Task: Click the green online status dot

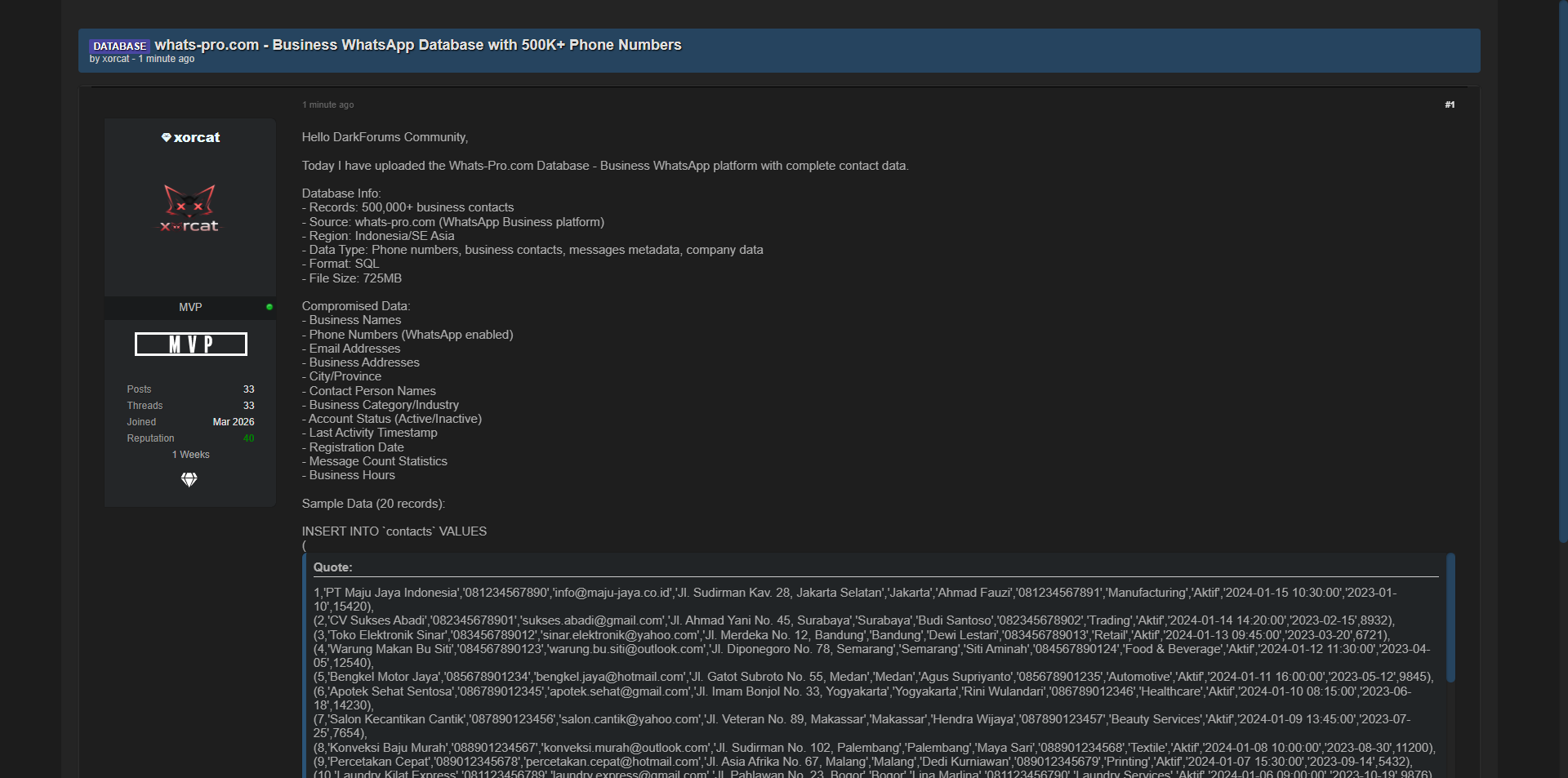Action: point(269,307)
